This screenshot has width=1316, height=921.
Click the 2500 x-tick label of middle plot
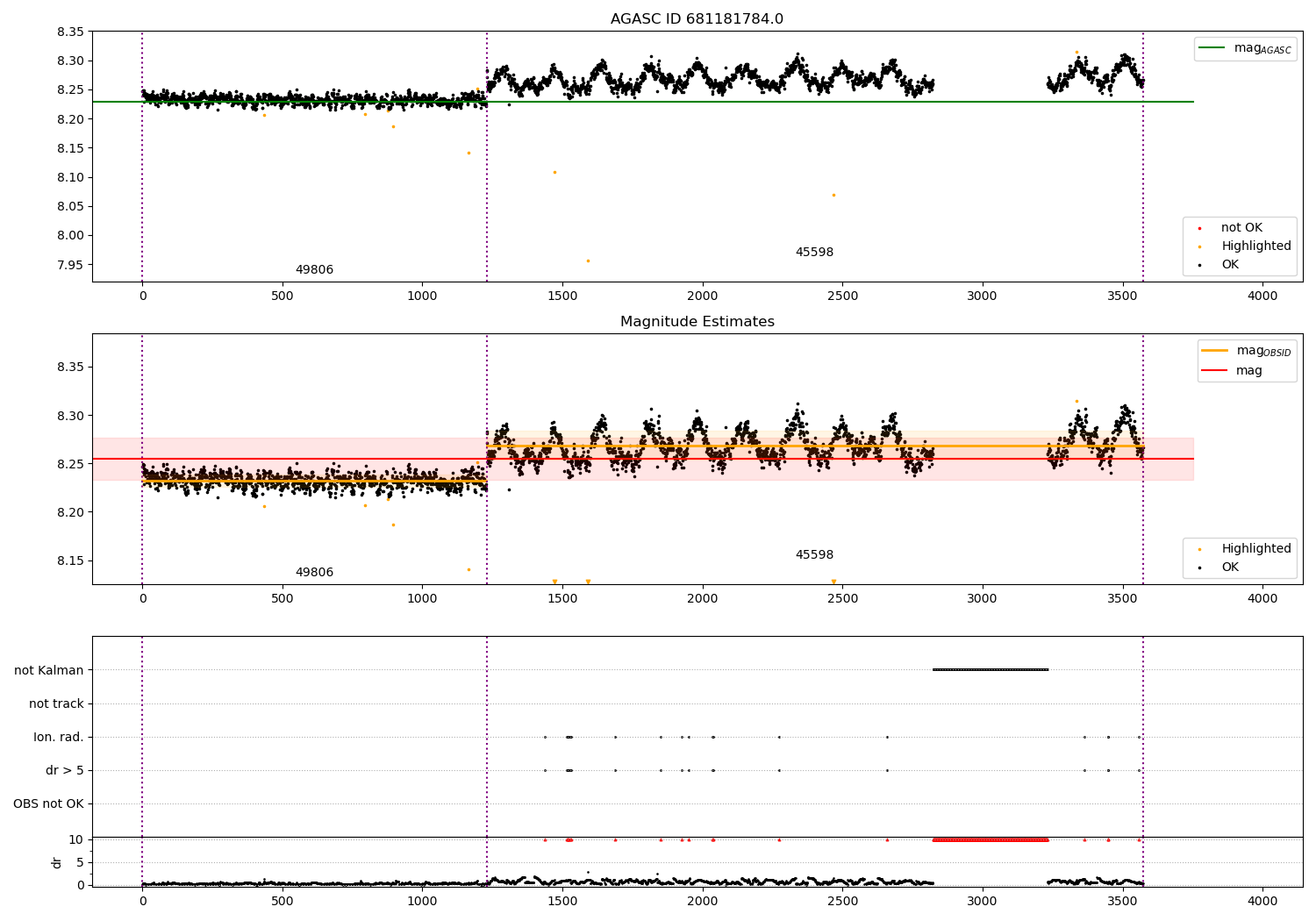(842, 598)
